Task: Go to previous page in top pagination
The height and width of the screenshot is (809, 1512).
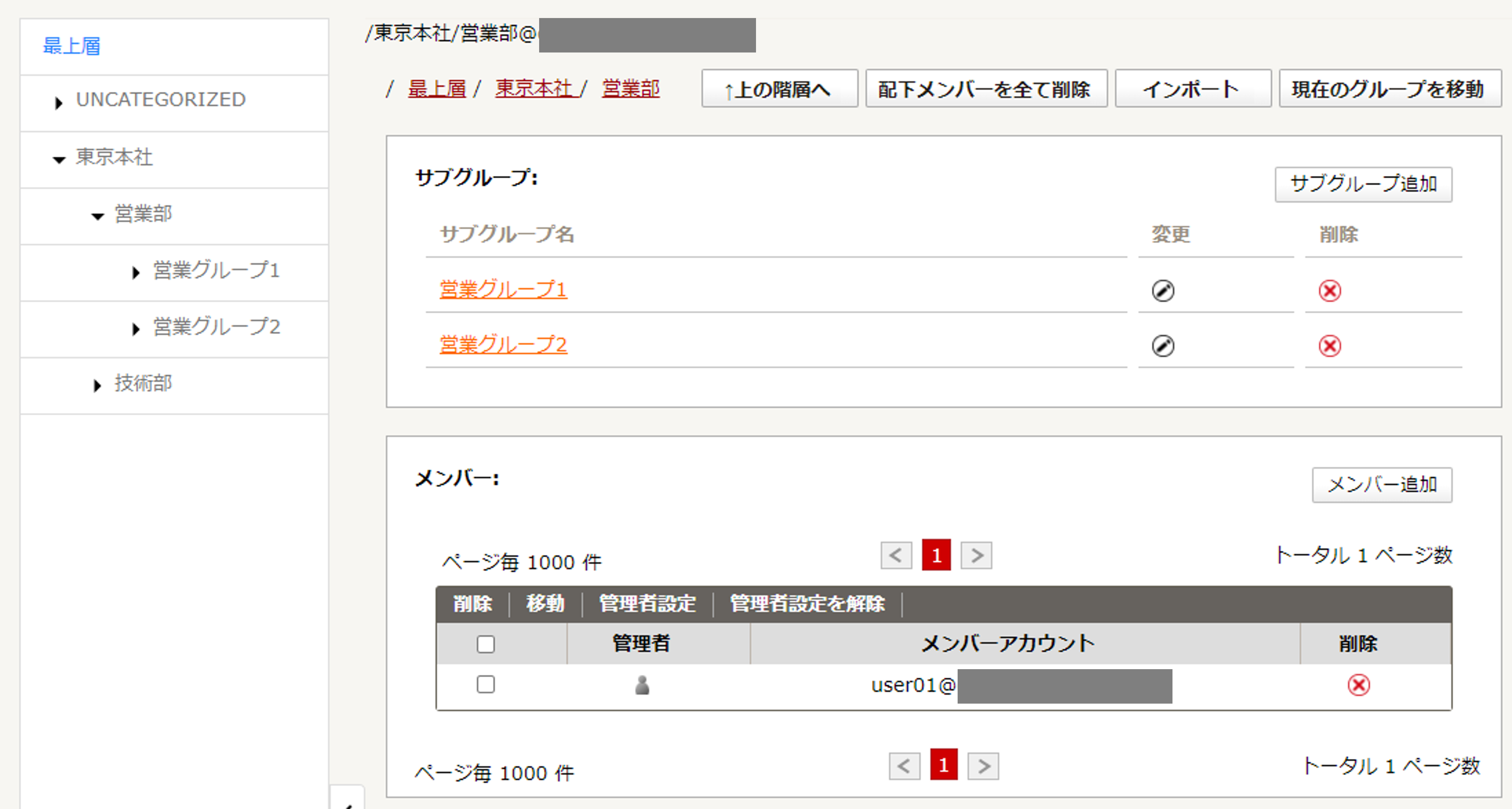Action: [x=895, y=555]
